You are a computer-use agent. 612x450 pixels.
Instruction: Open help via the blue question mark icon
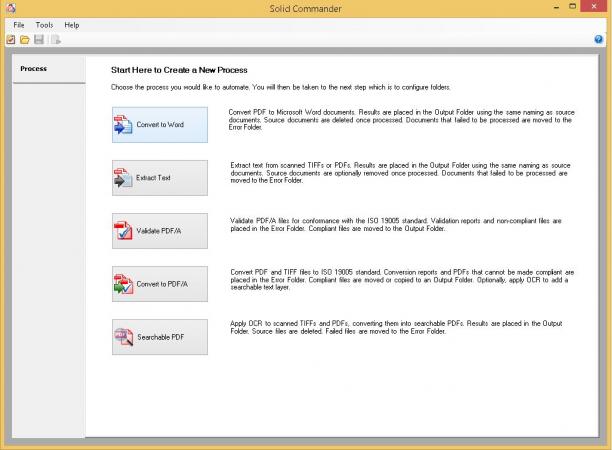(598, 39)
